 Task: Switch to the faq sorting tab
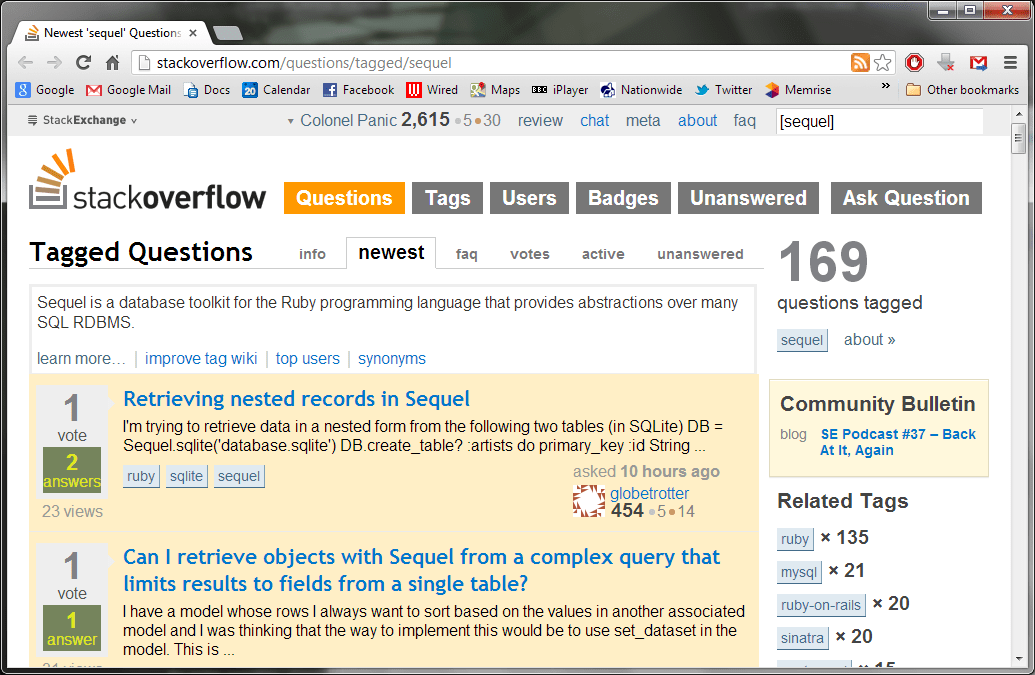pyautogui.click(x=466, y=254)
